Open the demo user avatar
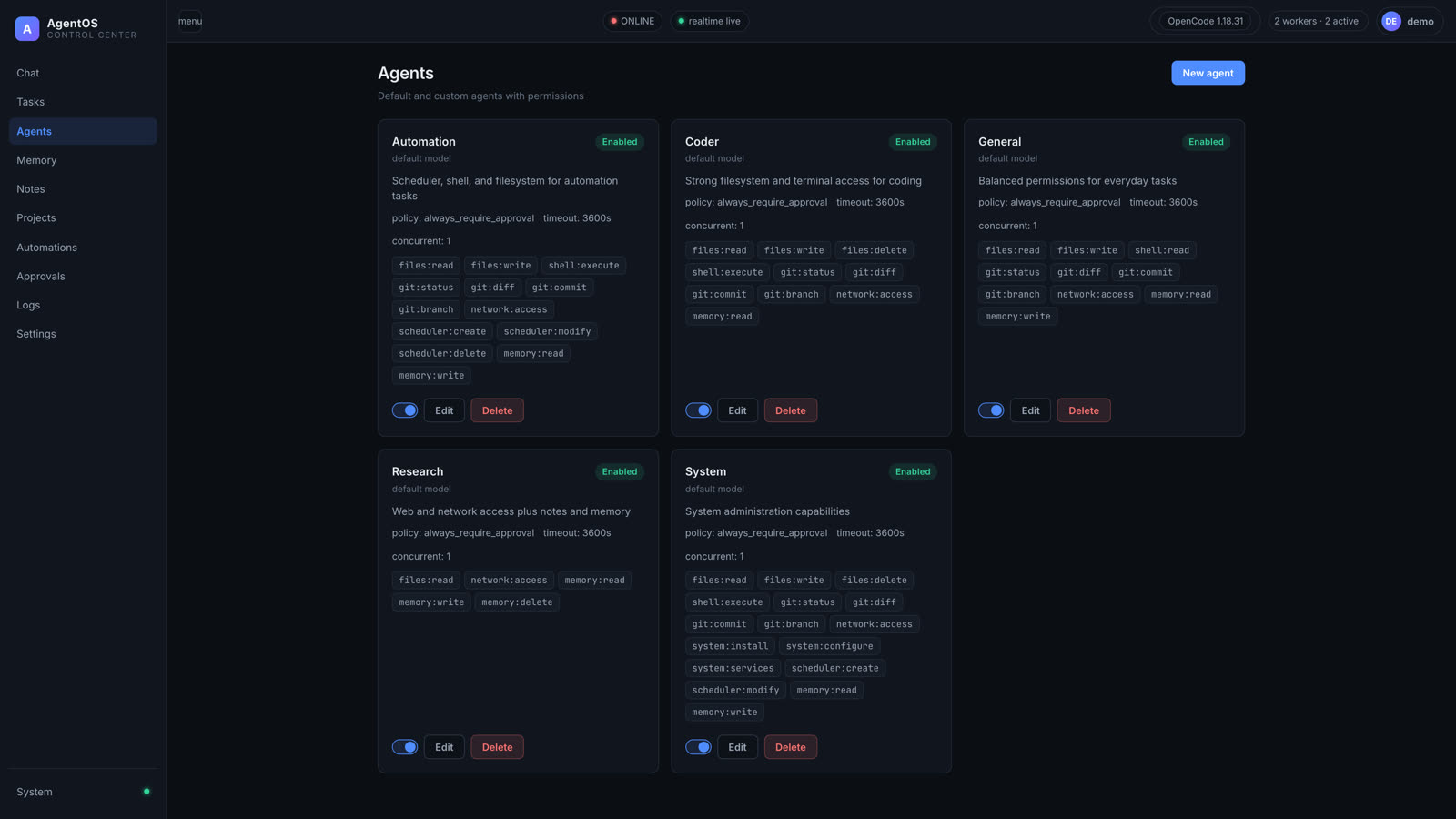This screenshot has width=1456, height=819. coord(1390,21)
